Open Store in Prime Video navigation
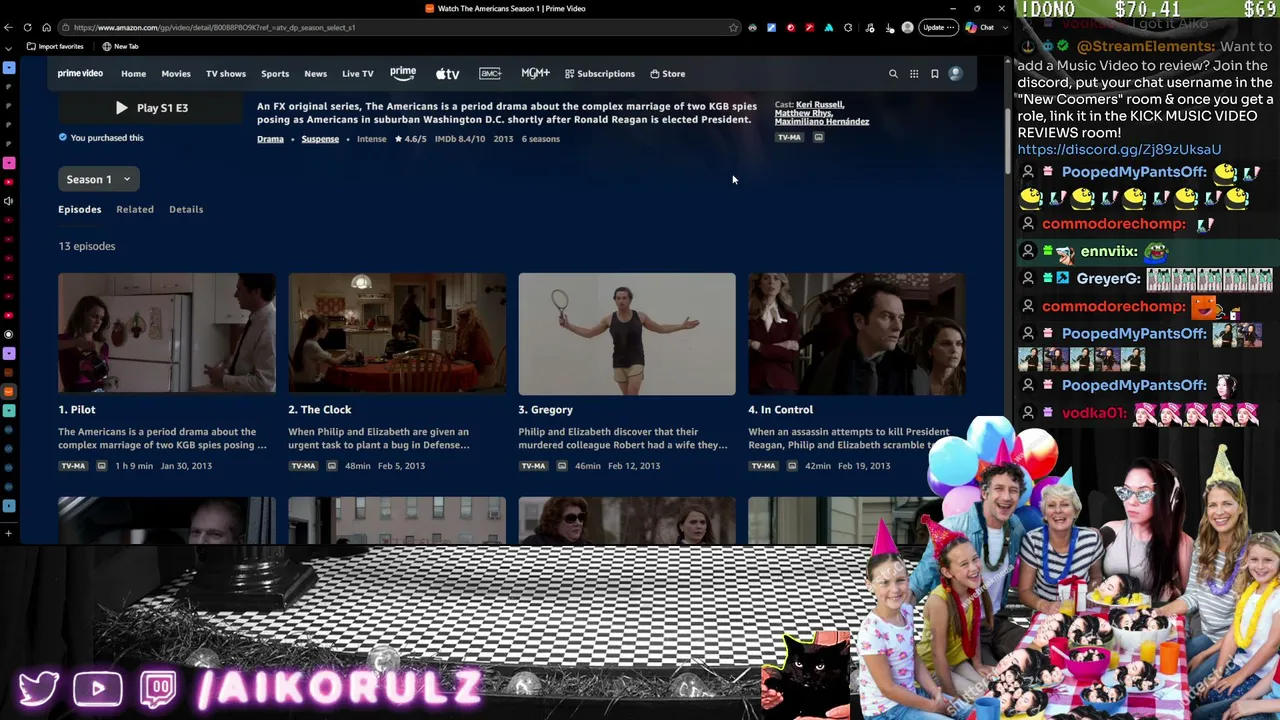Image resolution: width=1280 pixels, height=720 pixels. click(x=668, y=73)
